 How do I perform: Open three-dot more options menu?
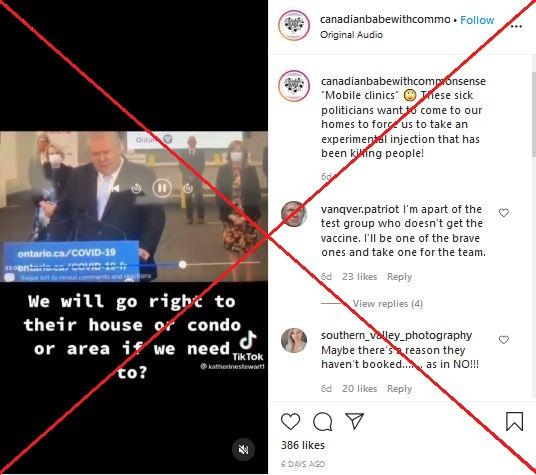[516, 26]
